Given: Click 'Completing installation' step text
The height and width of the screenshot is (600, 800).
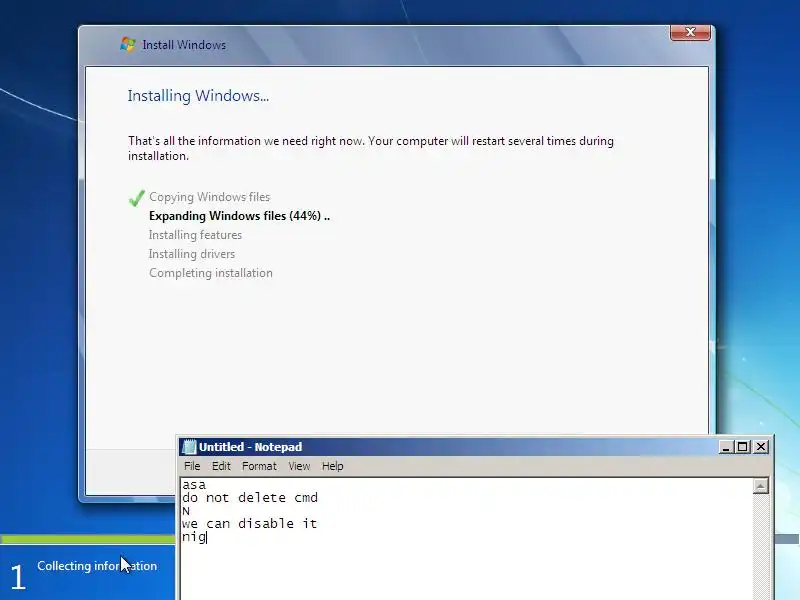Looking at the screenshot, I should 211,273.
